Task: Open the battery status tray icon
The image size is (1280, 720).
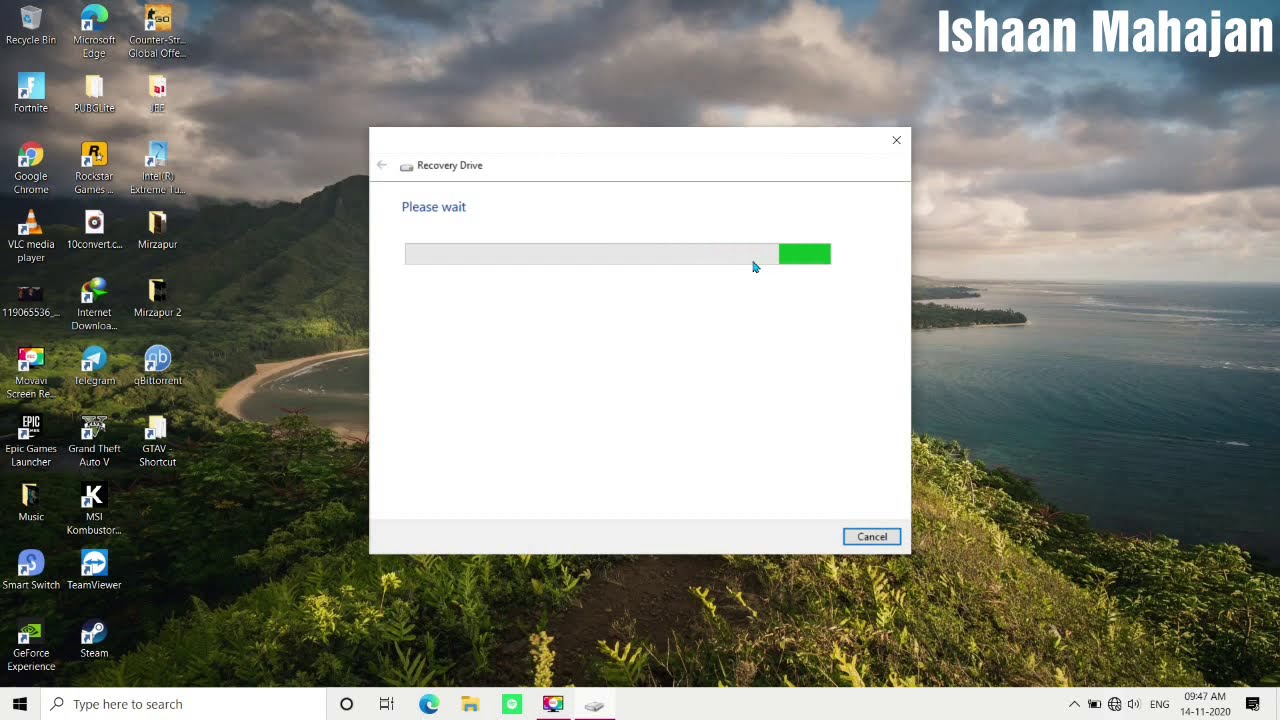Action: point(1094,704)
